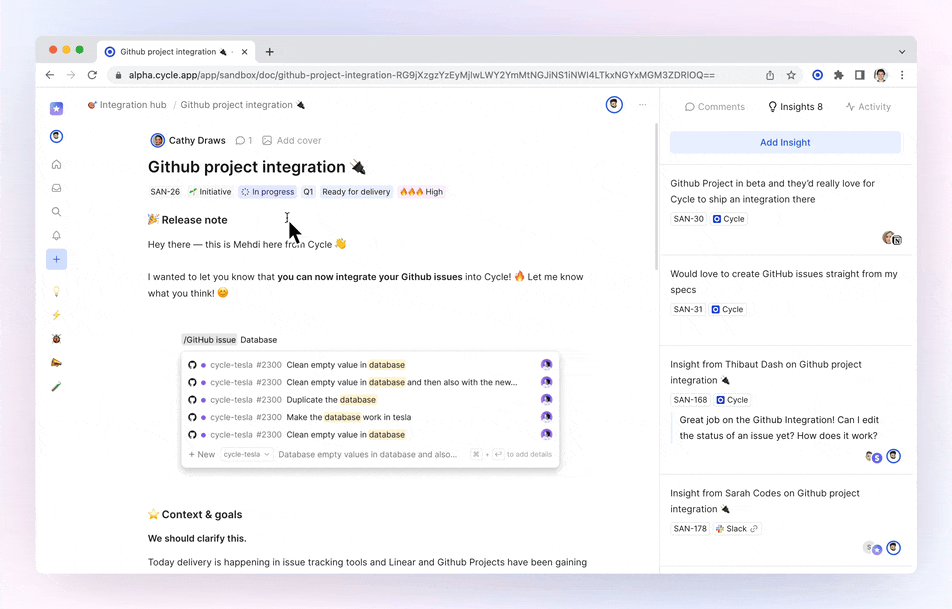Open a new browser tab
The width and height of the screenshot is (952, 609).
(270, 52)
